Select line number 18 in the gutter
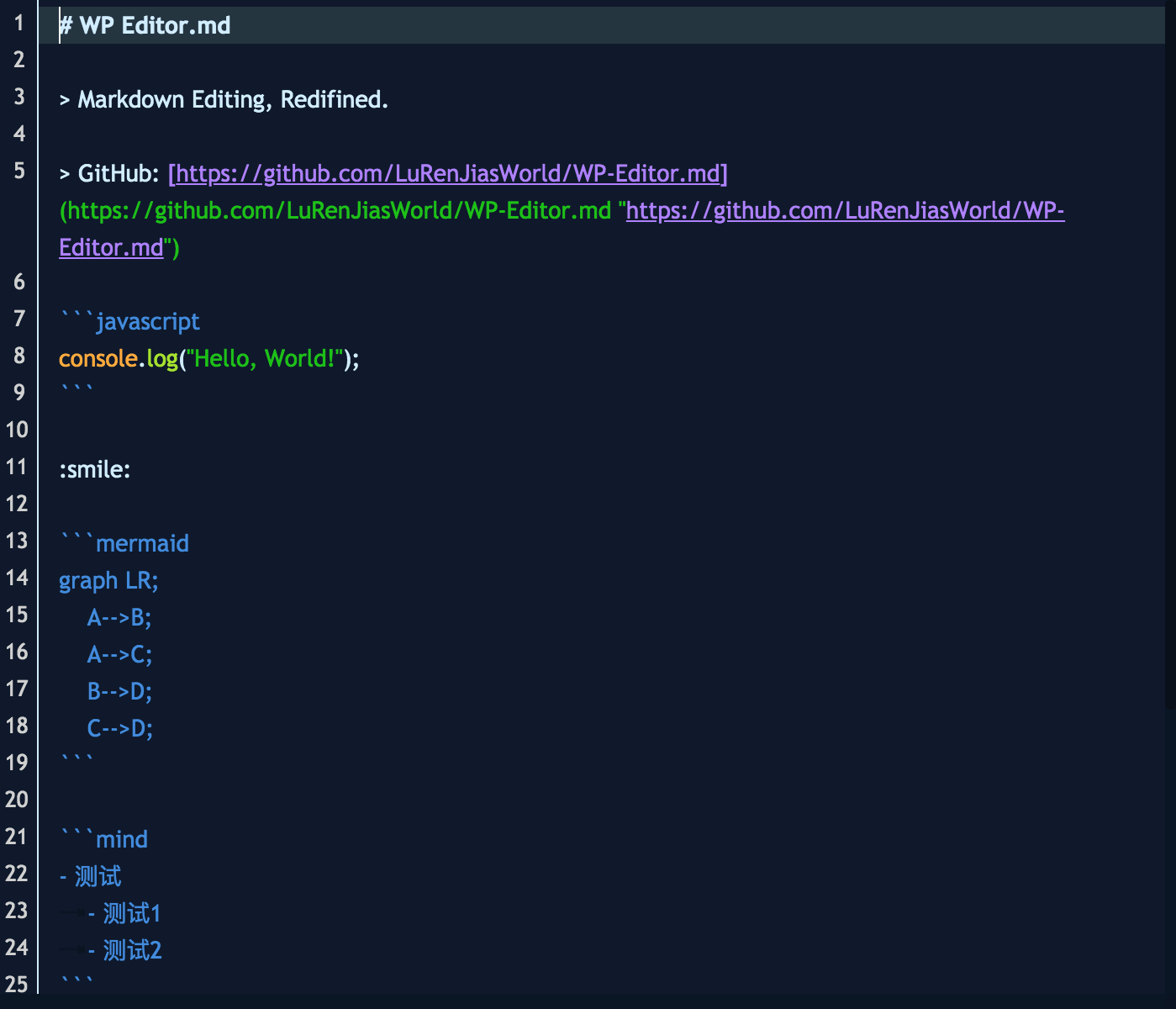The height and width of the screenshot is (1009, 1176). (x=17, y=726)
